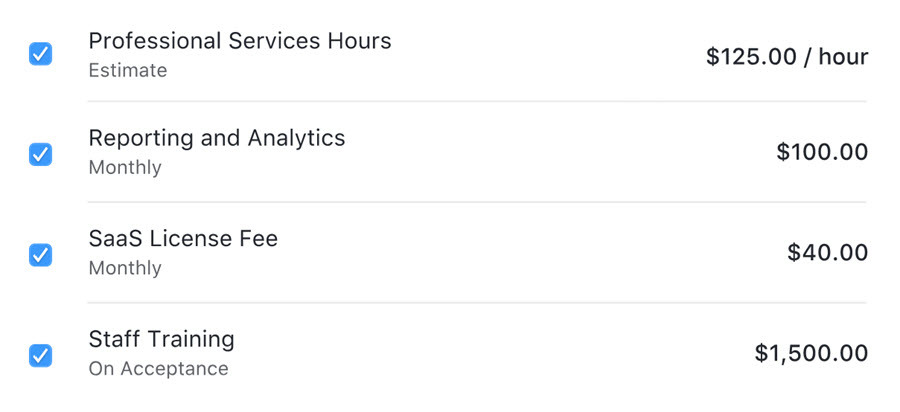Image resolution: width=900 pixels, height=412 pixels.
Task: Uncheck the Professional Services Hours checkbox
Action: 40,54
